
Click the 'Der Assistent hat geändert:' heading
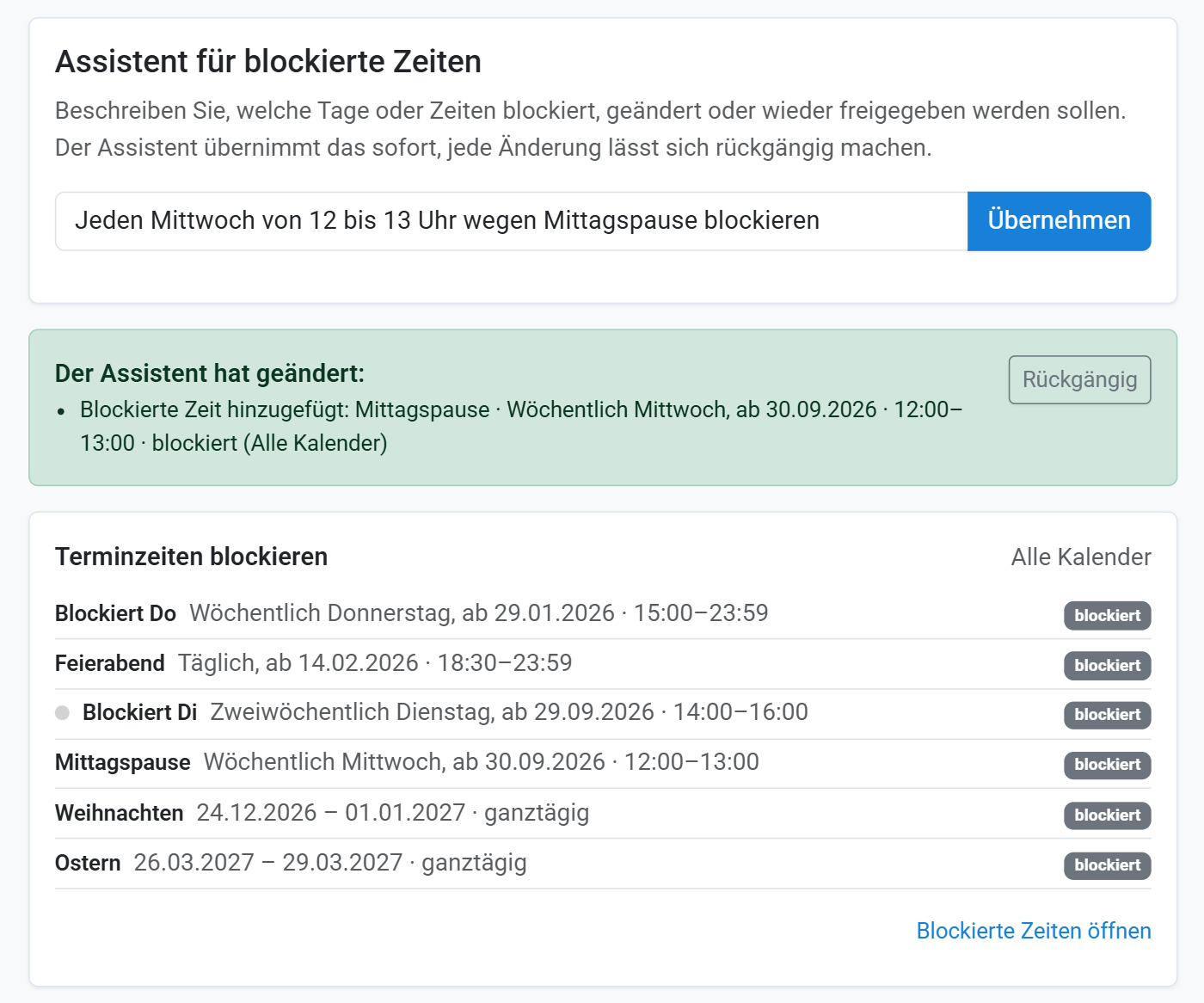(x=210, y=373)
